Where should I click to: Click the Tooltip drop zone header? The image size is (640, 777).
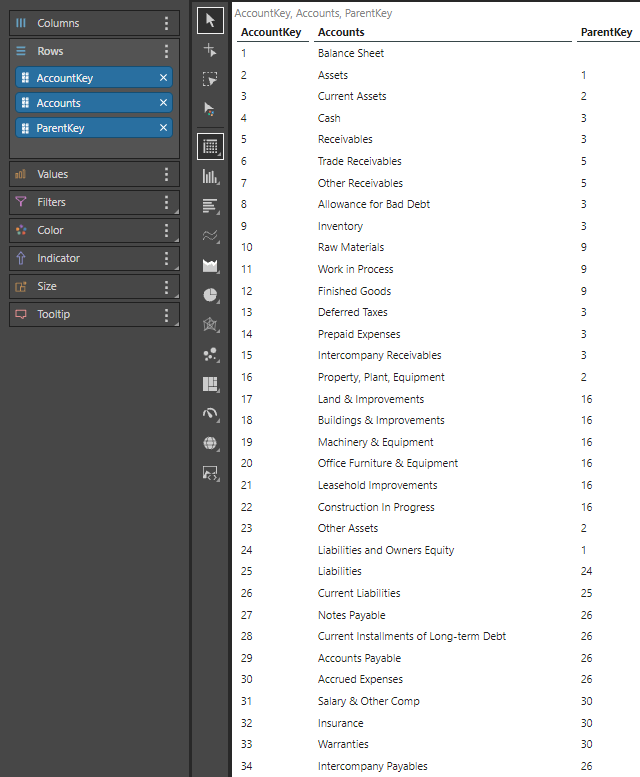[94, 314]
